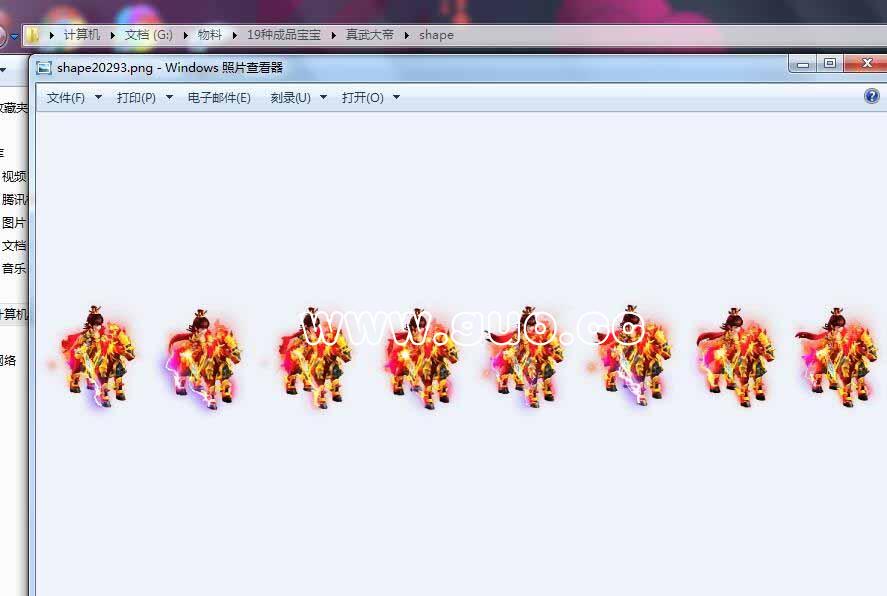Select 图片 in the left sidebar

[14, 223]
